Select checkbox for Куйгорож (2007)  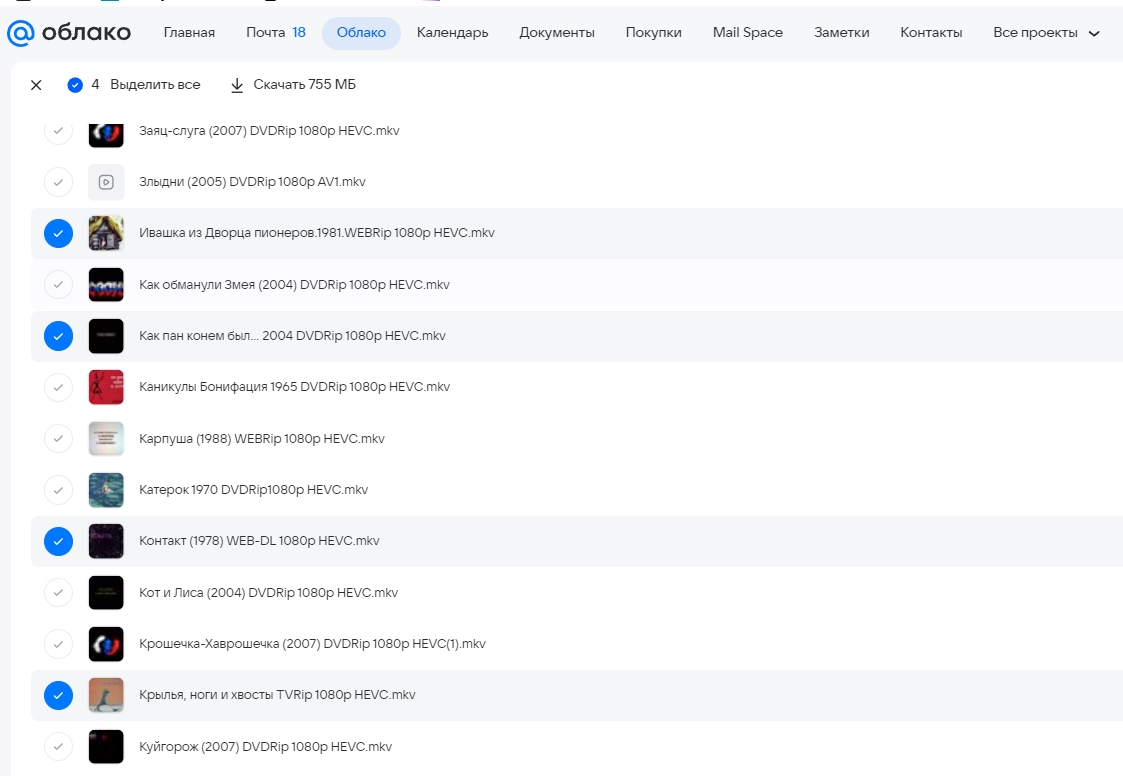(x=59, y=747)
